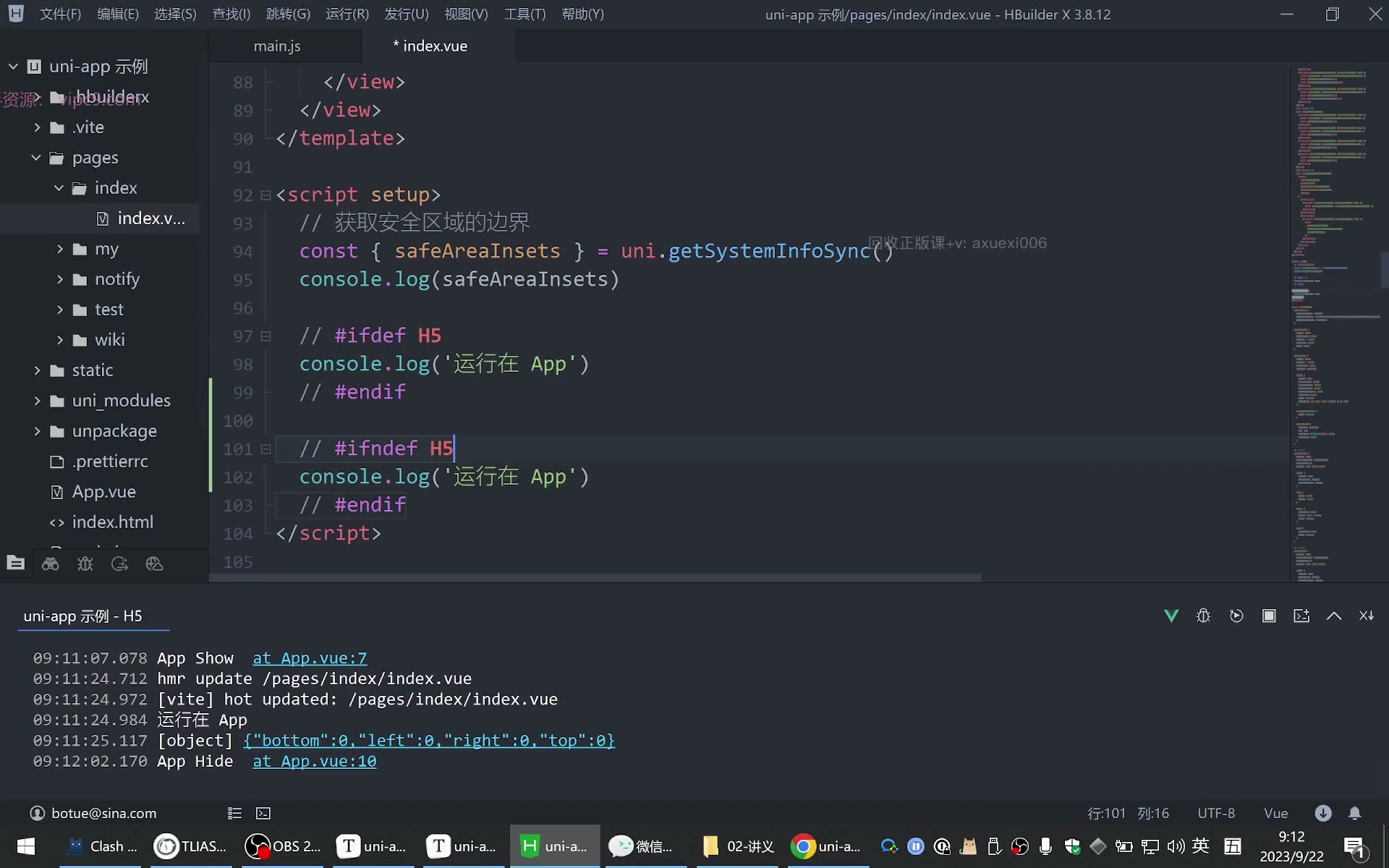Click the download update icon in status bar
The height and width of the screenshot is (868, 1389).
click(x=1323, y=813)
